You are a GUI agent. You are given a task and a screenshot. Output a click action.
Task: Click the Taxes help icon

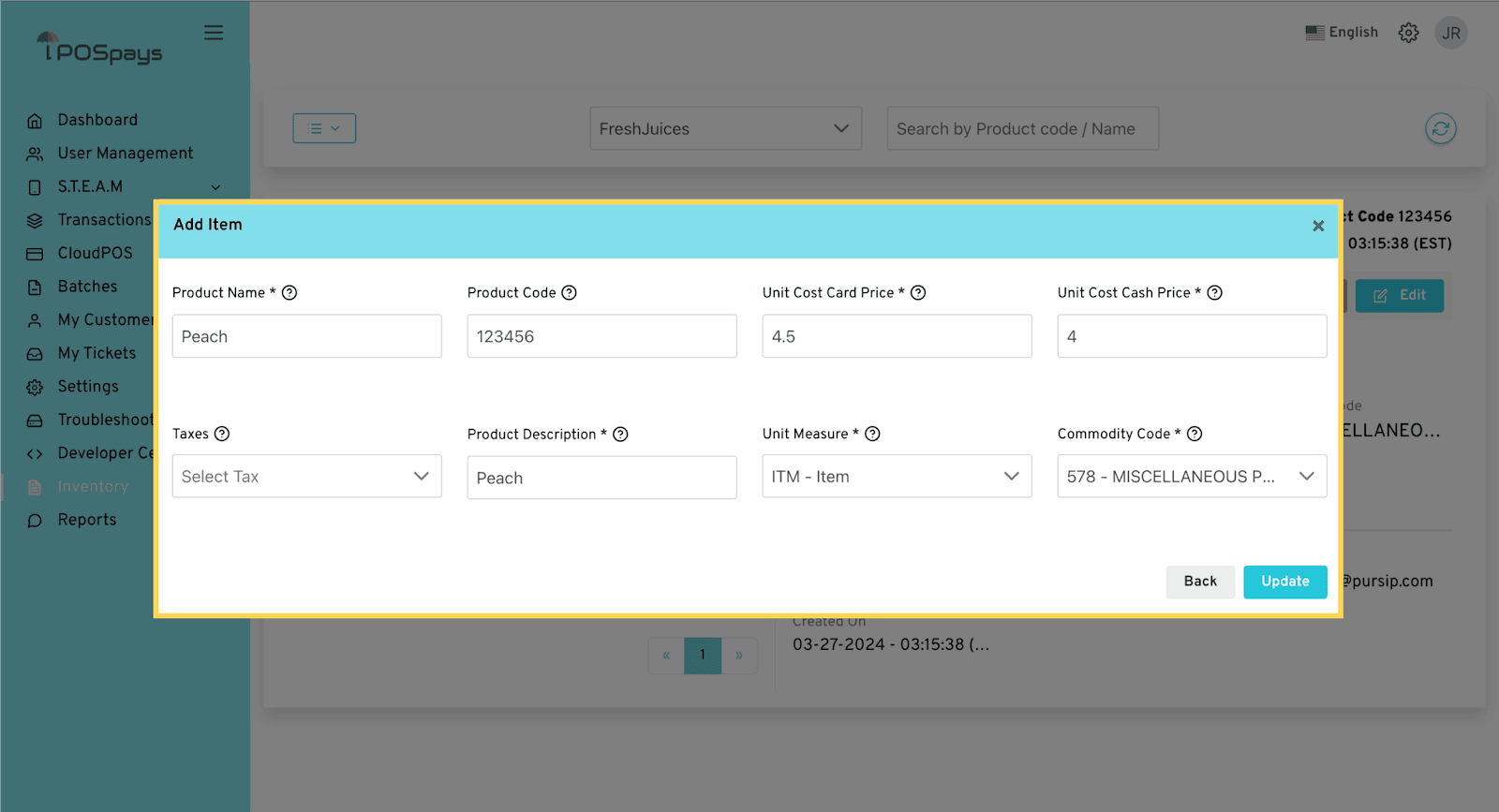222,434
